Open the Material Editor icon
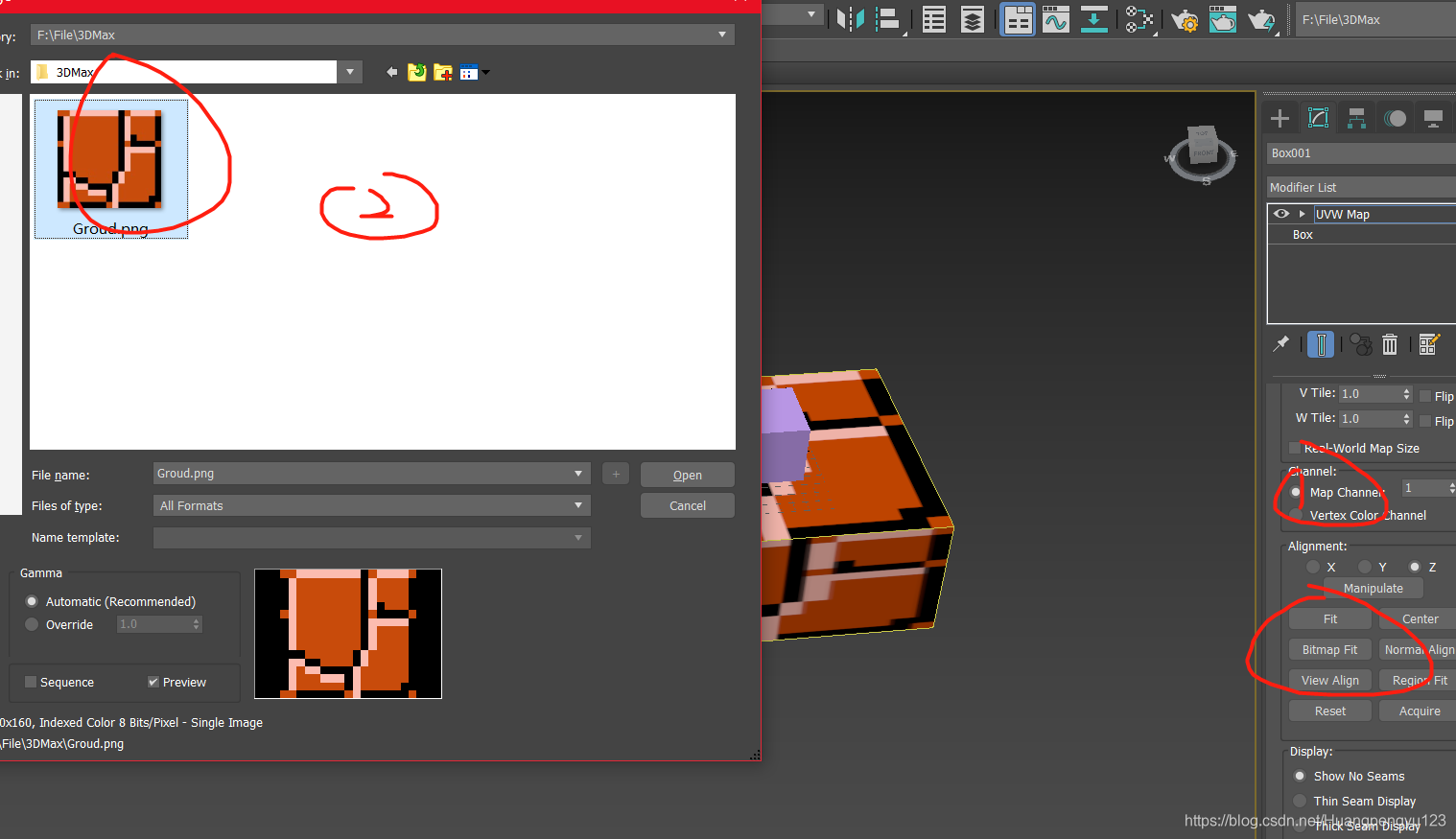The image size is (1456, 839). (1139, 19)
